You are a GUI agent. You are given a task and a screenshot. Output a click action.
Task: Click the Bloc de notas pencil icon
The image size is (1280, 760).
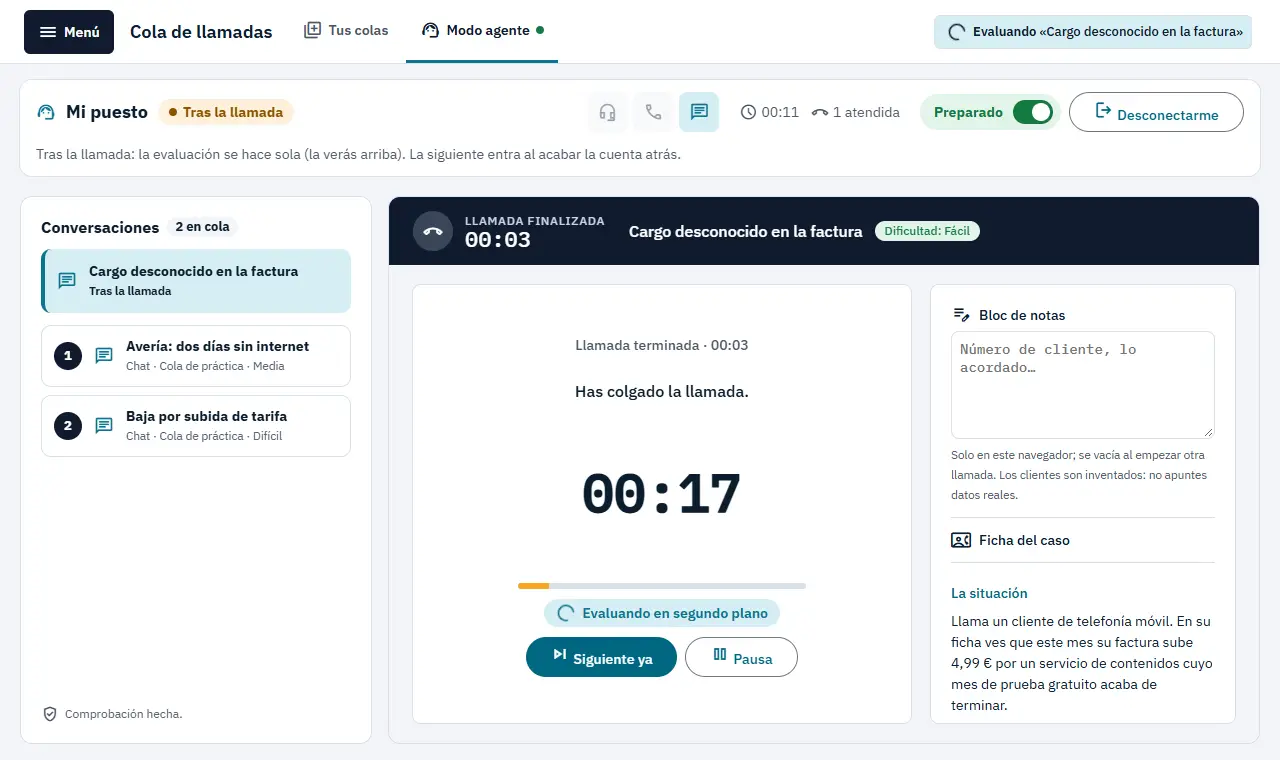point(961,315)
